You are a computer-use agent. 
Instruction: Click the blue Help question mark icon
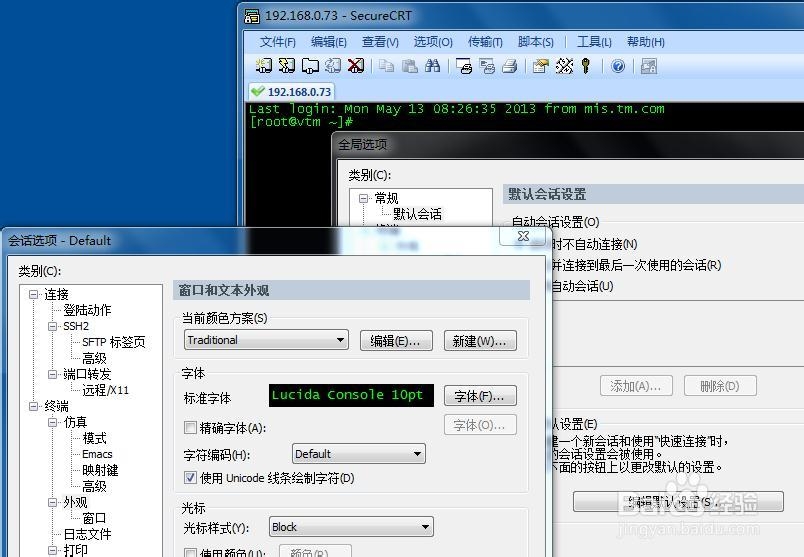click(x=618, y=66)
